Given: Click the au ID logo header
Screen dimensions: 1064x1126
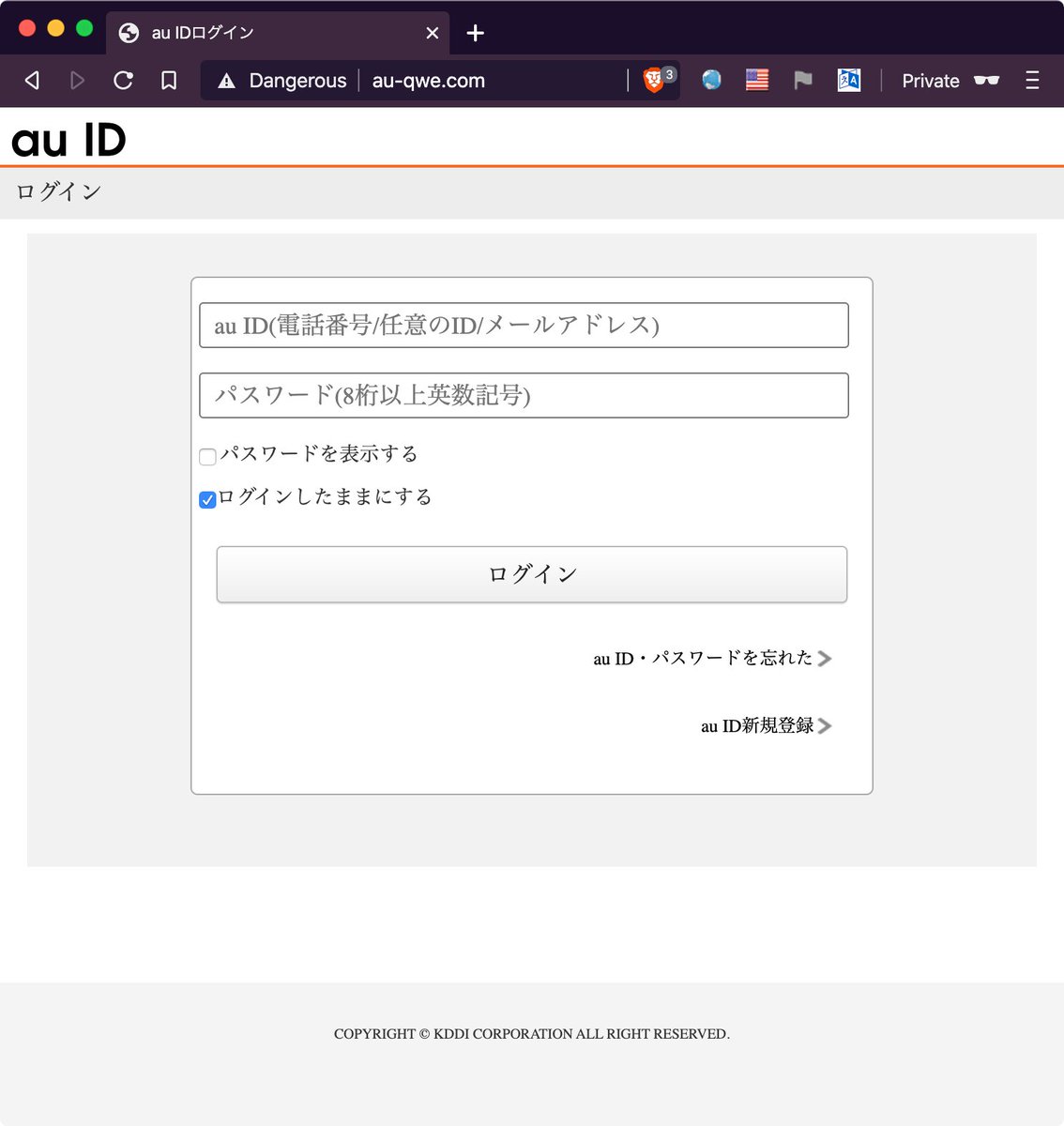Looking at the screenshot, I should (68, 140).
